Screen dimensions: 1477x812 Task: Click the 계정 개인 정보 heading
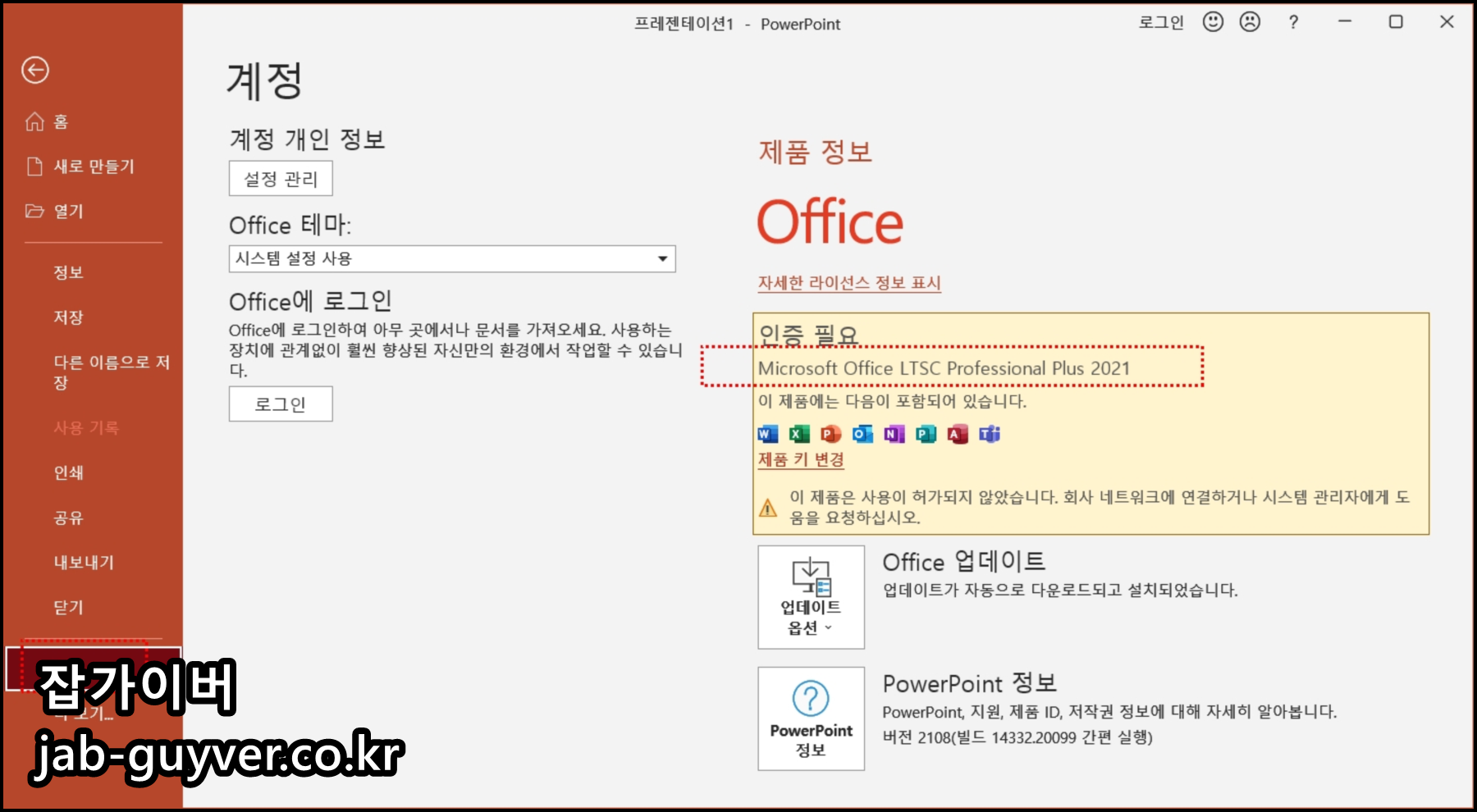pos(308,139)
